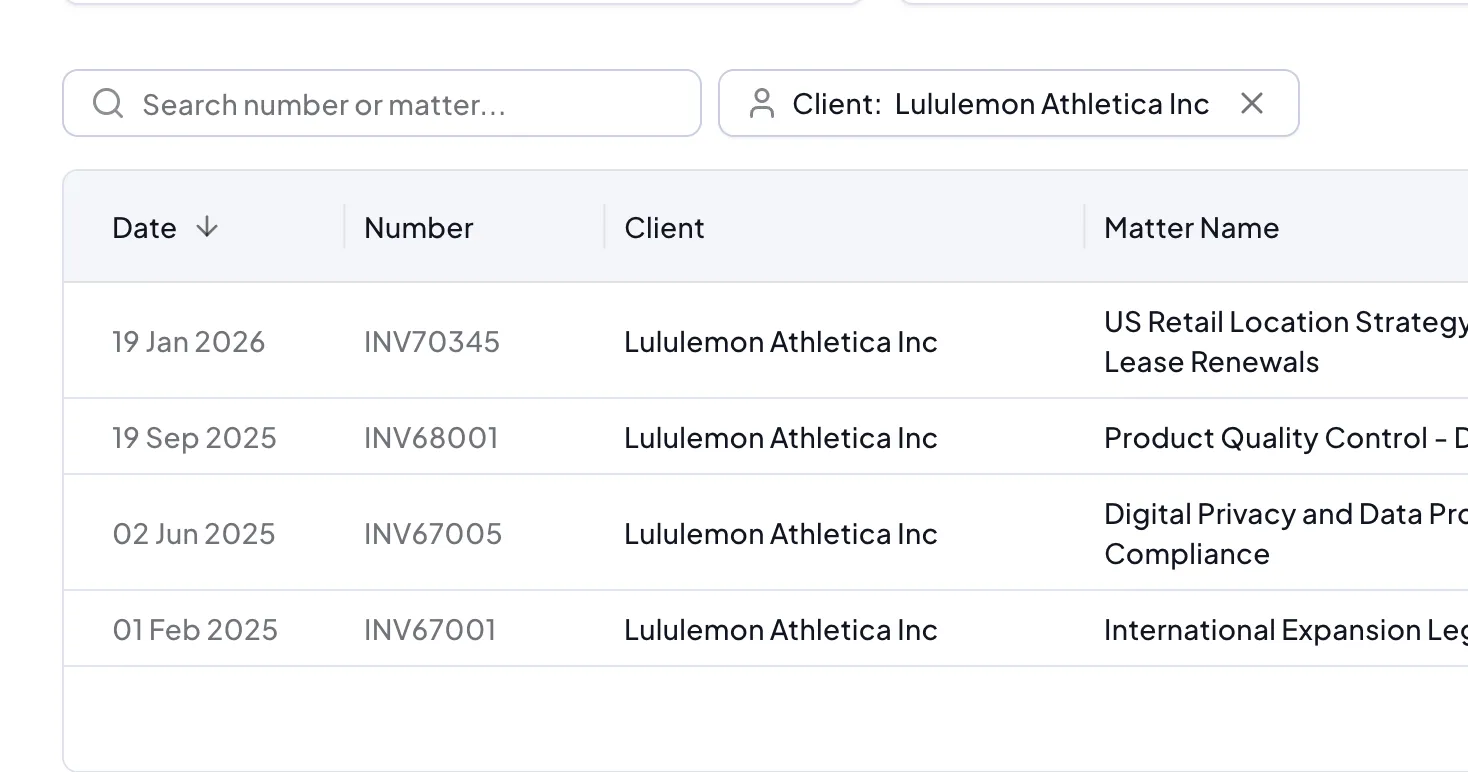
Task: Remove the Lululemon client filter
Action: [x=1252, y=103]
